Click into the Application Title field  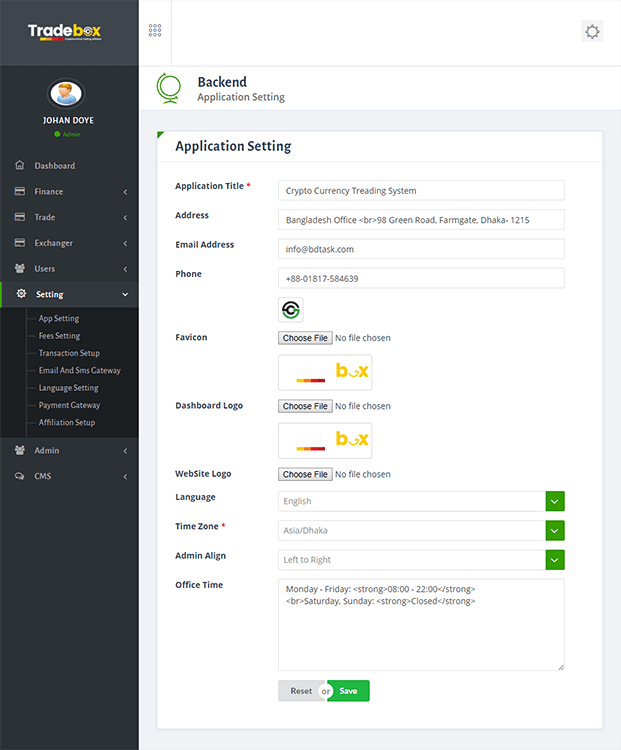[x=420, y=190]
